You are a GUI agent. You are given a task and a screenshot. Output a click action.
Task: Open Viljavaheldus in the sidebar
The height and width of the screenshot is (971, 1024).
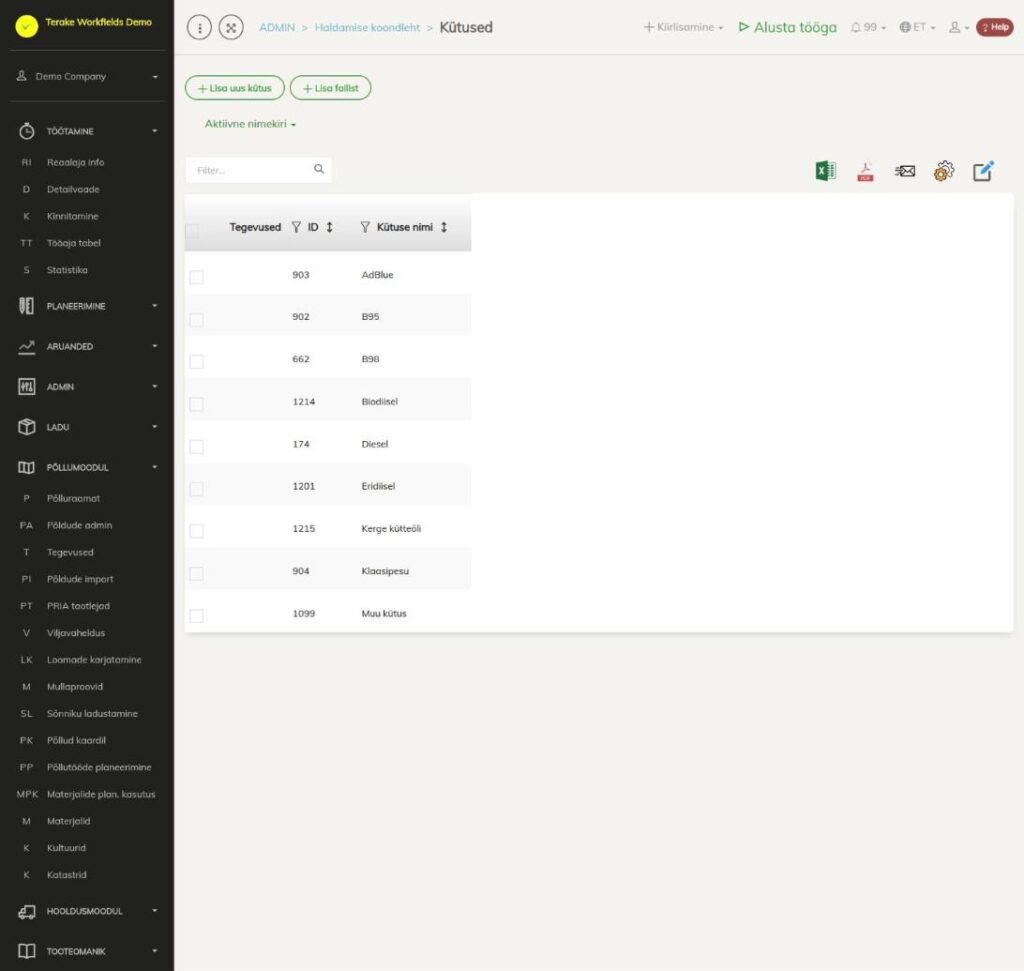coord(76,633)
